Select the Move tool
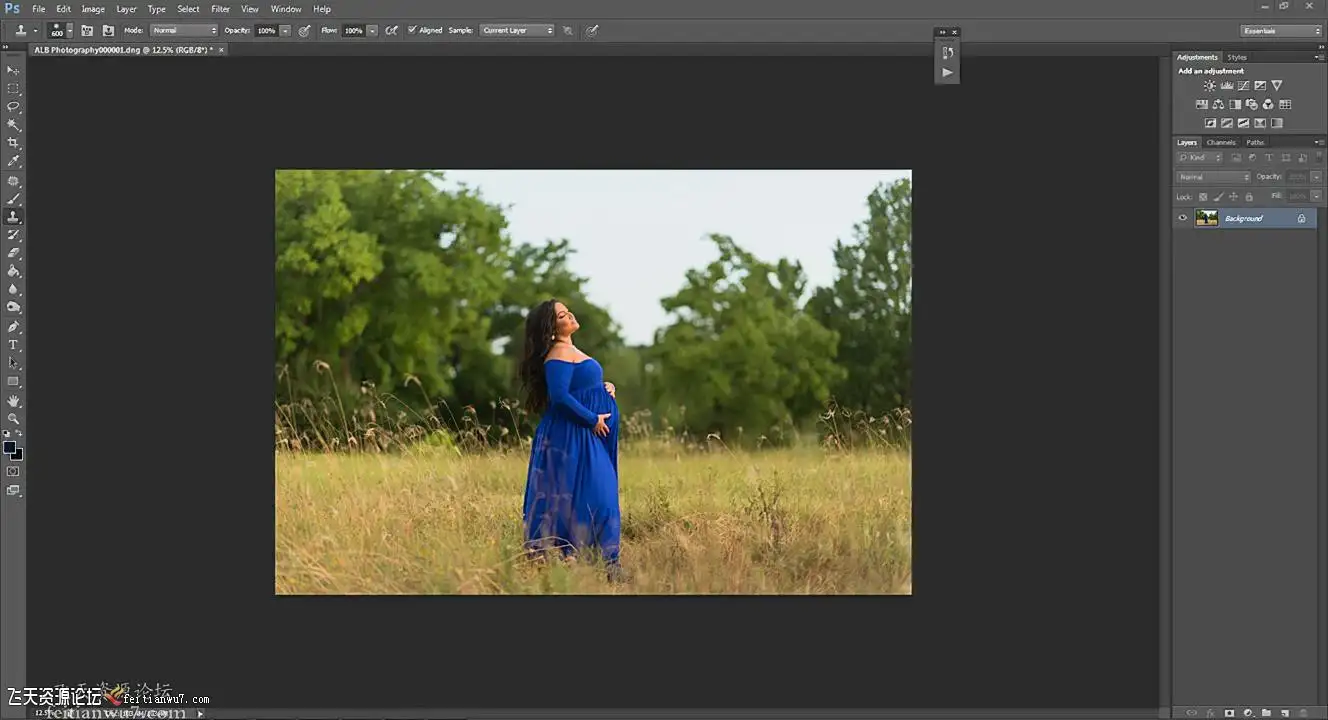 click(13, 70)
